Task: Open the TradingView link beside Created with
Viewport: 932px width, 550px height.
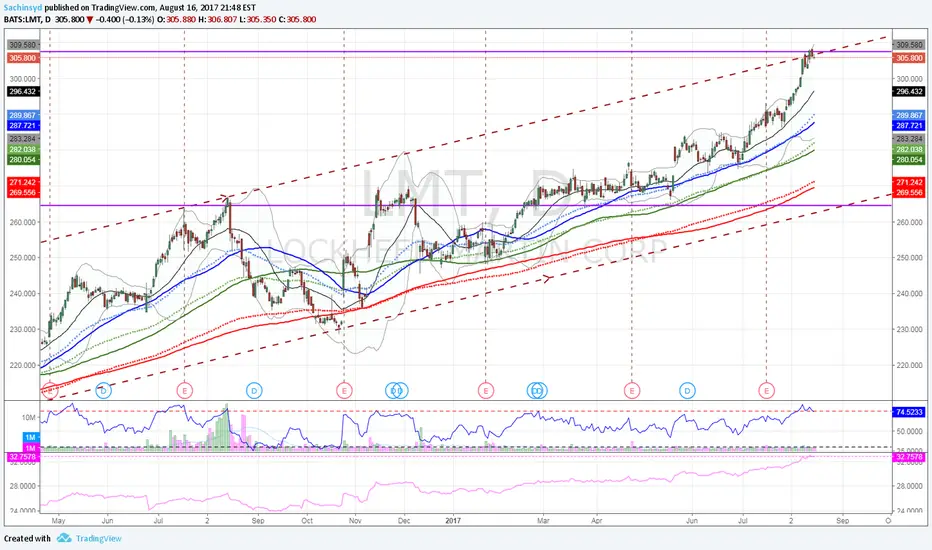Action: [x=98, y=539]
